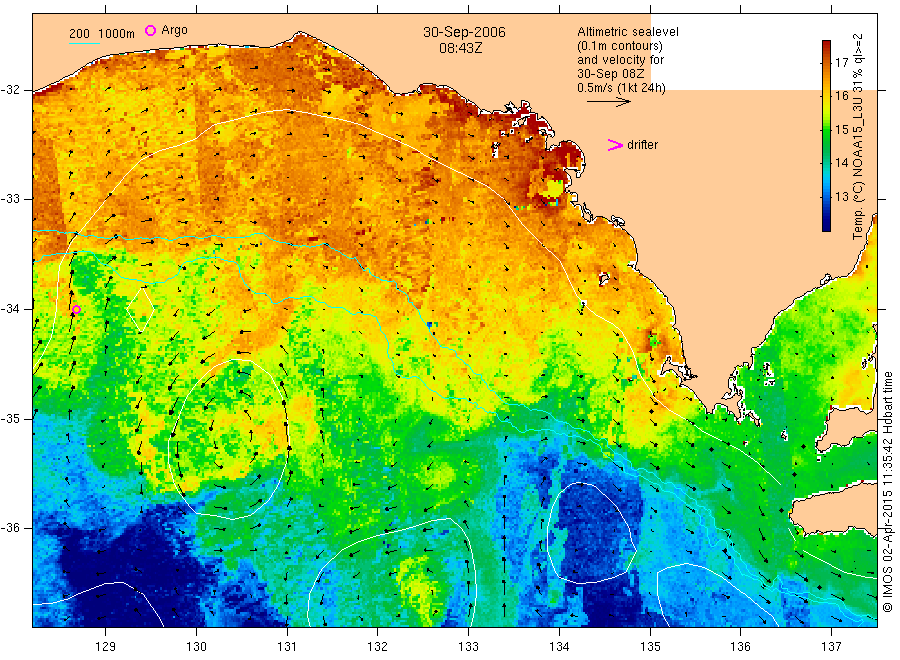Click the longitude label 131

coord(287,646)
